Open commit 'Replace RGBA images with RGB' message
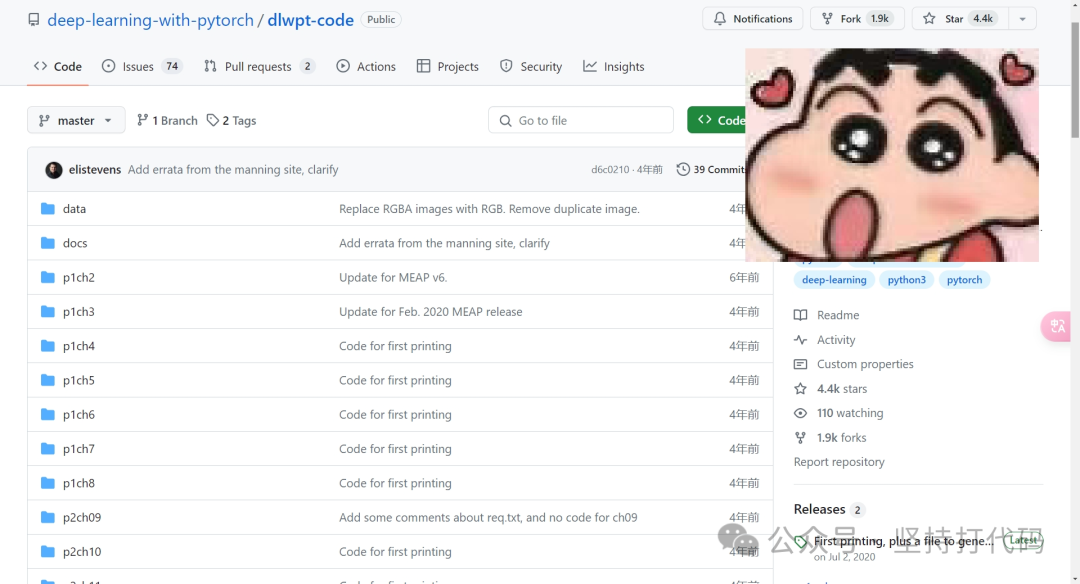Image resolution: width=1080 pixels, height=584 pixels. point(489,209)
